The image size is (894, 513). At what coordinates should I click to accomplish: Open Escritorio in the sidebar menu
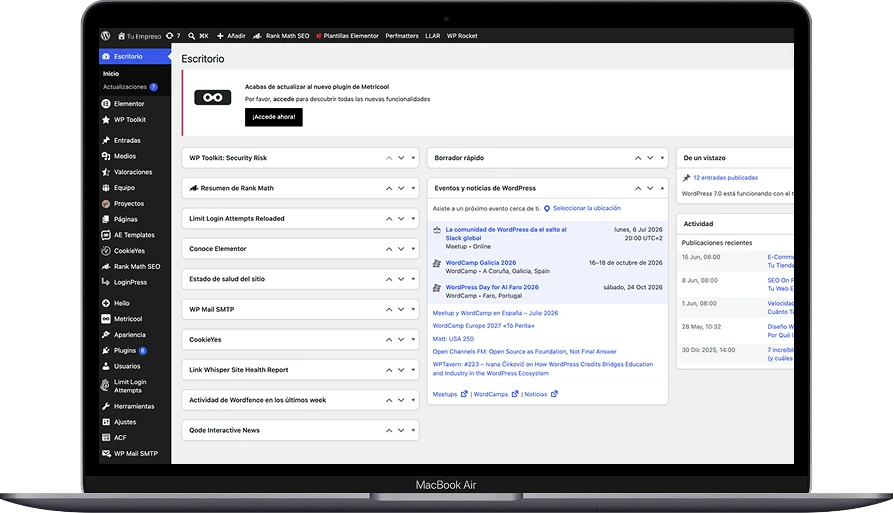coord(135,56)
